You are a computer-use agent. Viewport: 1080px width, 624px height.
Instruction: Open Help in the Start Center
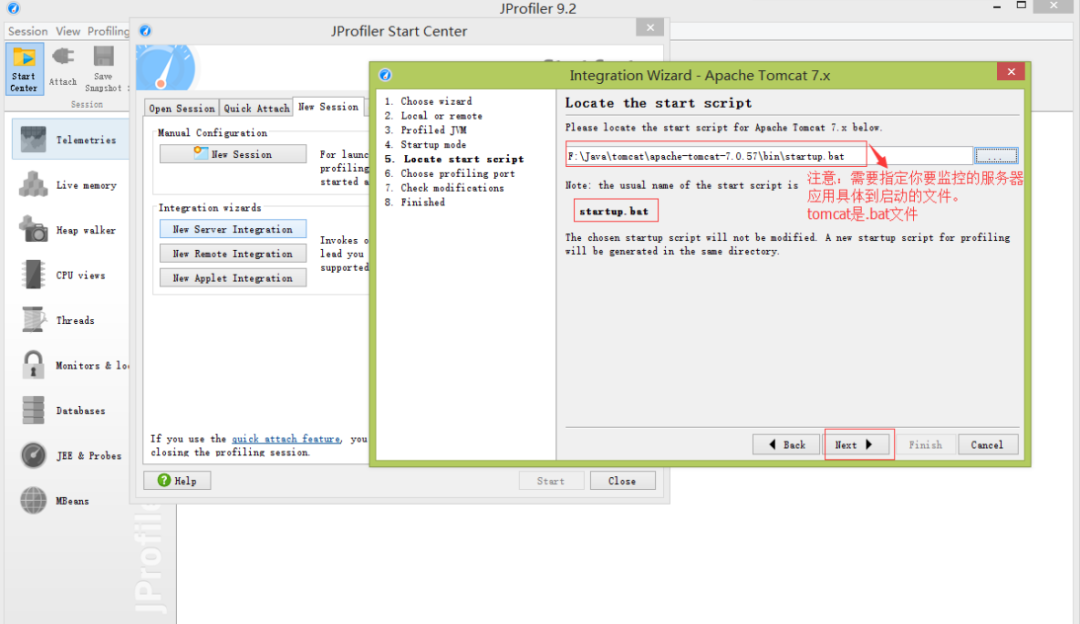click(177, 481)
